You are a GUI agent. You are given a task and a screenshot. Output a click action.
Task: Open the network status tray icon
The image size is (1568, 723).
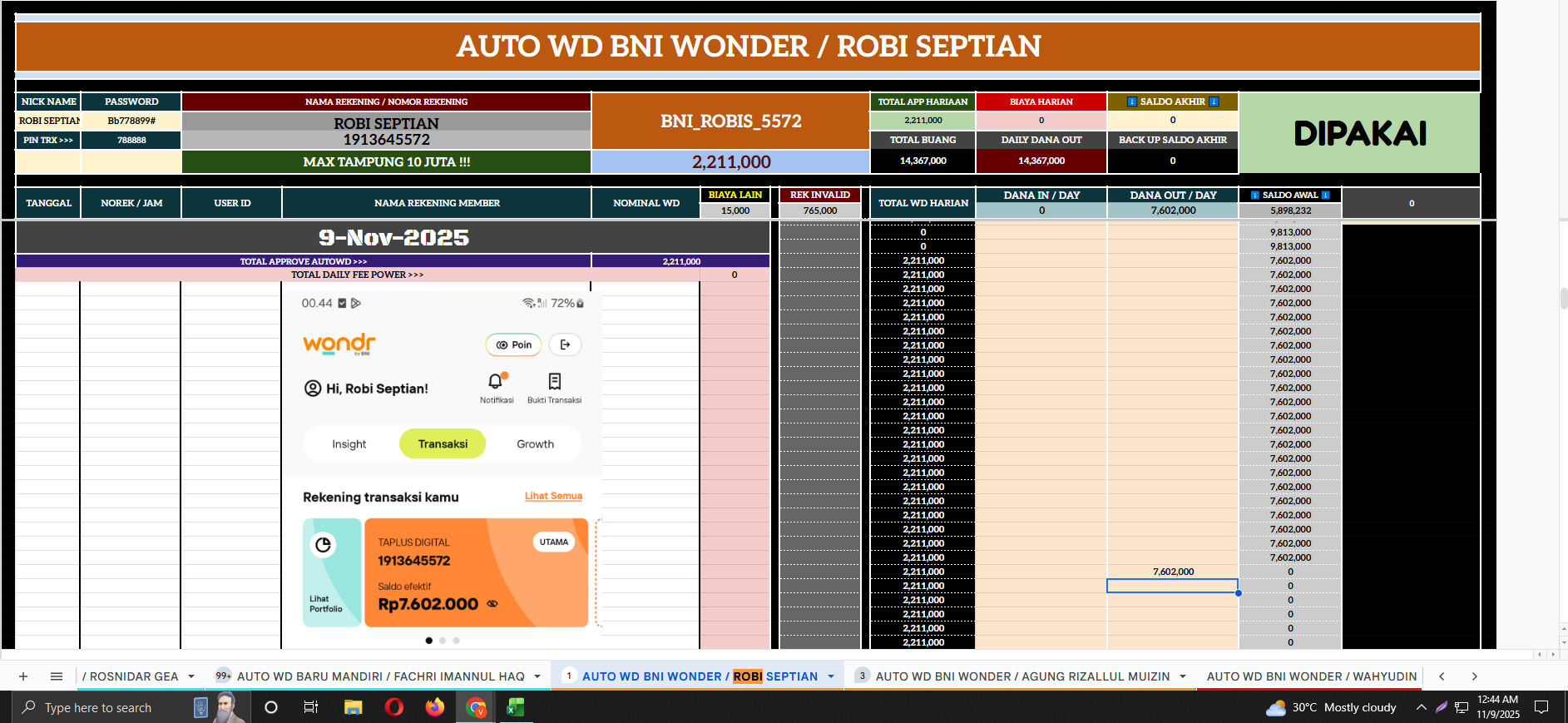pos(1462,707)
